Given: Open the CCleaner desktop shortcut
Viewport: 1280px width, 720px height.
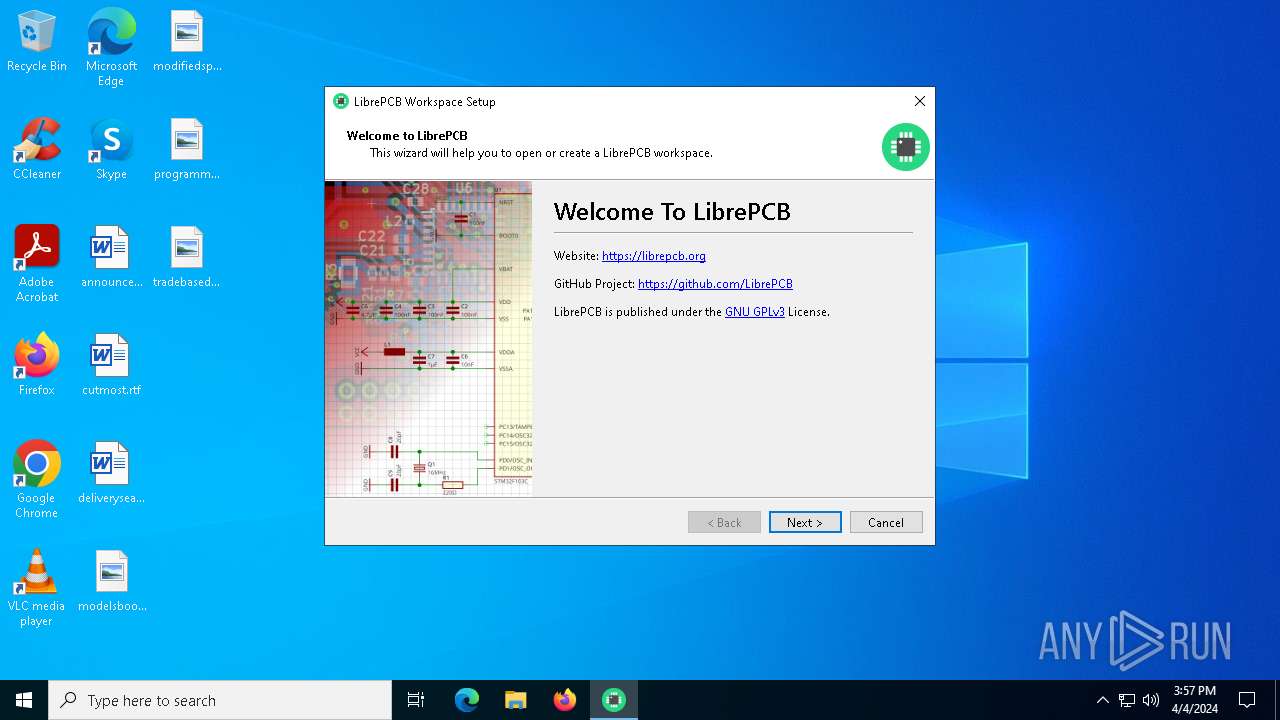Looking at the screenshot, I should pyautogui.click(x=37, y=150).
